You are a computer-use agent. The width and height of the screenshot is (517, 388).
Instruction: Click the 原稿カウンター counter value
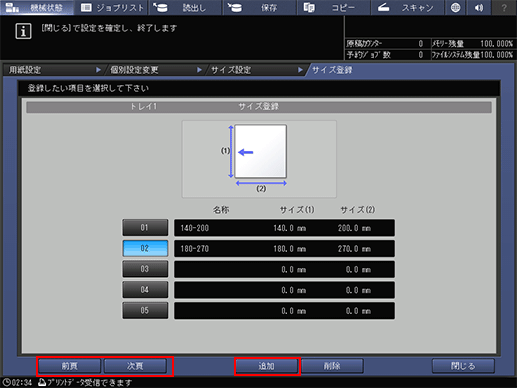pos(421,44)
